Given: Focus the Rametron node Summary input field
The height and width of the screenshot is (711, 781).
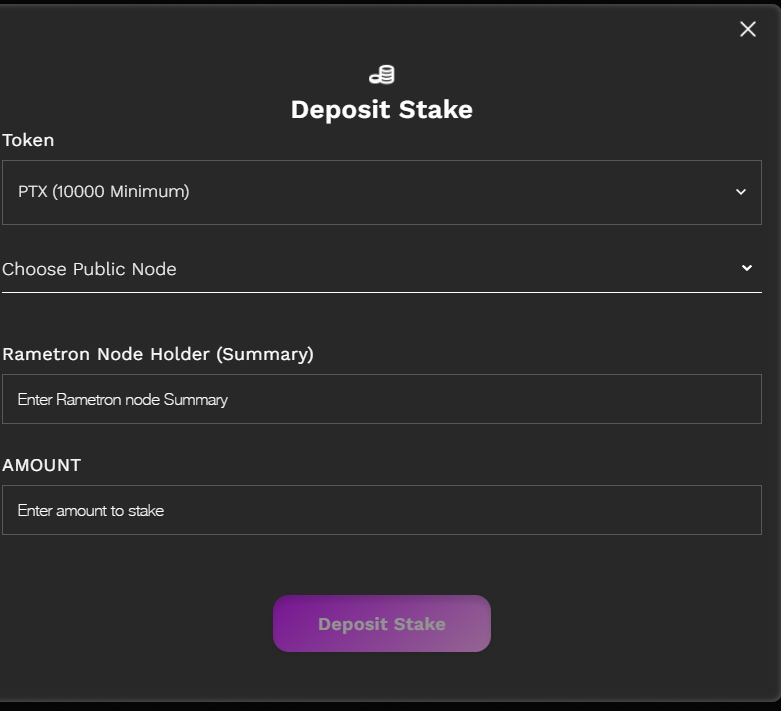Looking at the screenshot, I should point(381,399).
